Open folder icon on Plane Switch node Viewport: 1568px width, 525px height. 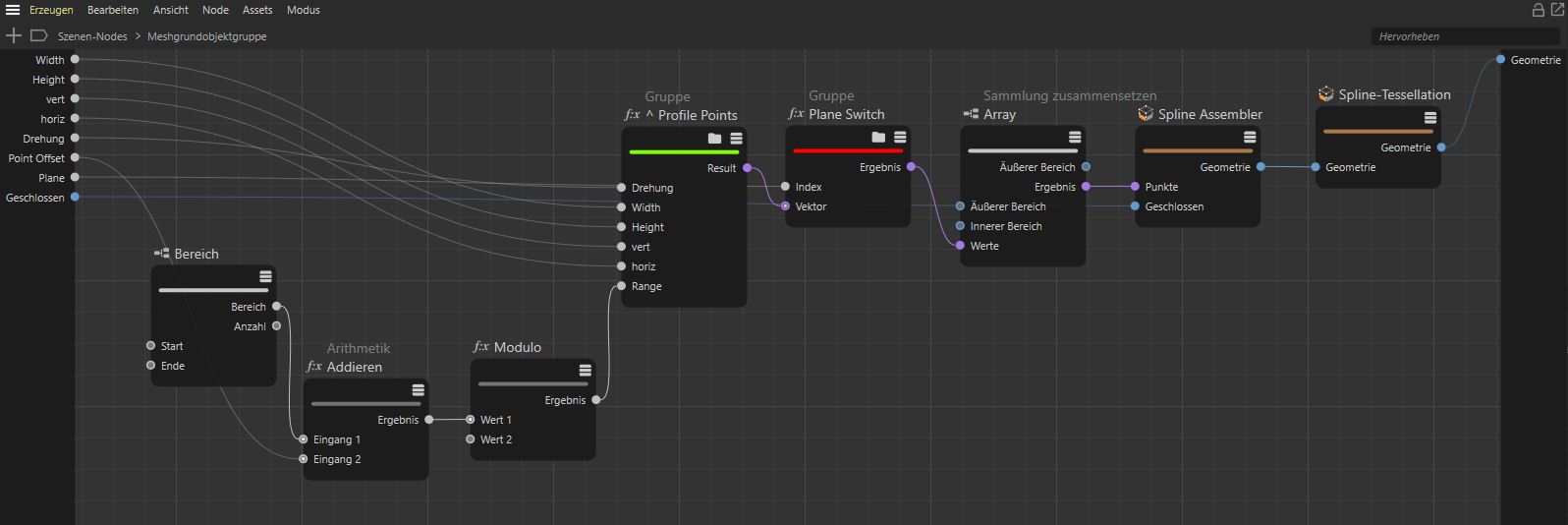click(x=878, y=138)
